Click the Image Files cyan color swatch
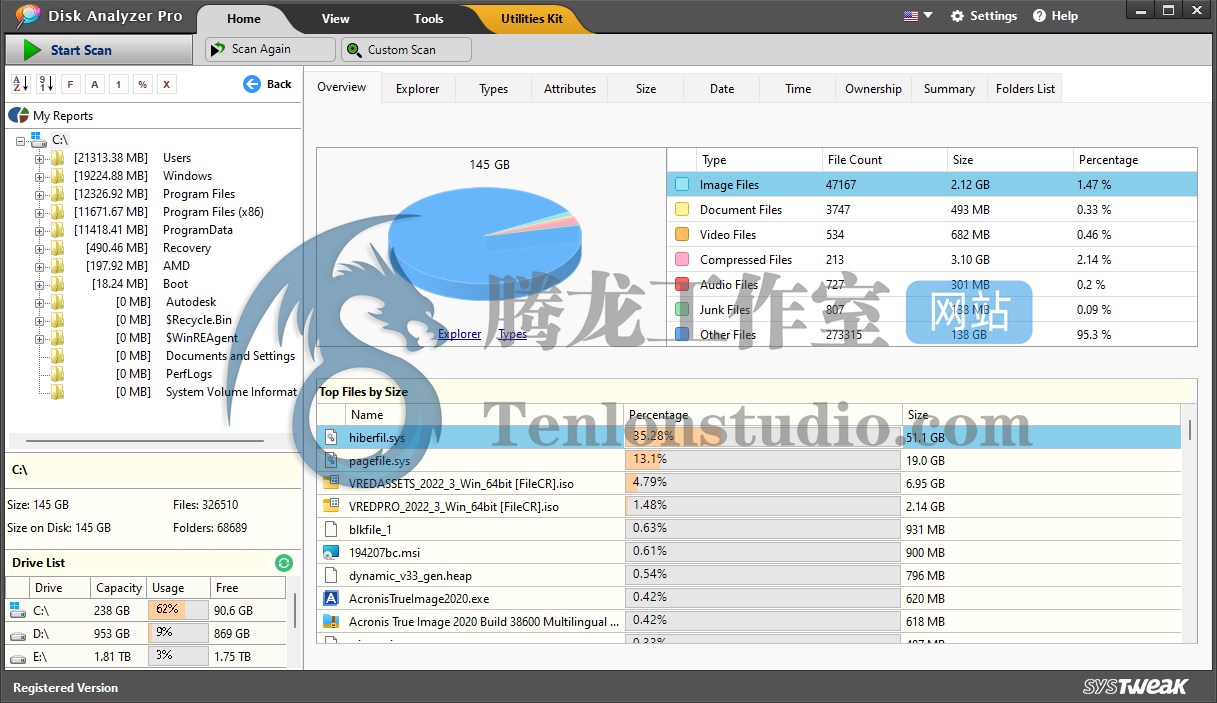 tap(682, 185)
